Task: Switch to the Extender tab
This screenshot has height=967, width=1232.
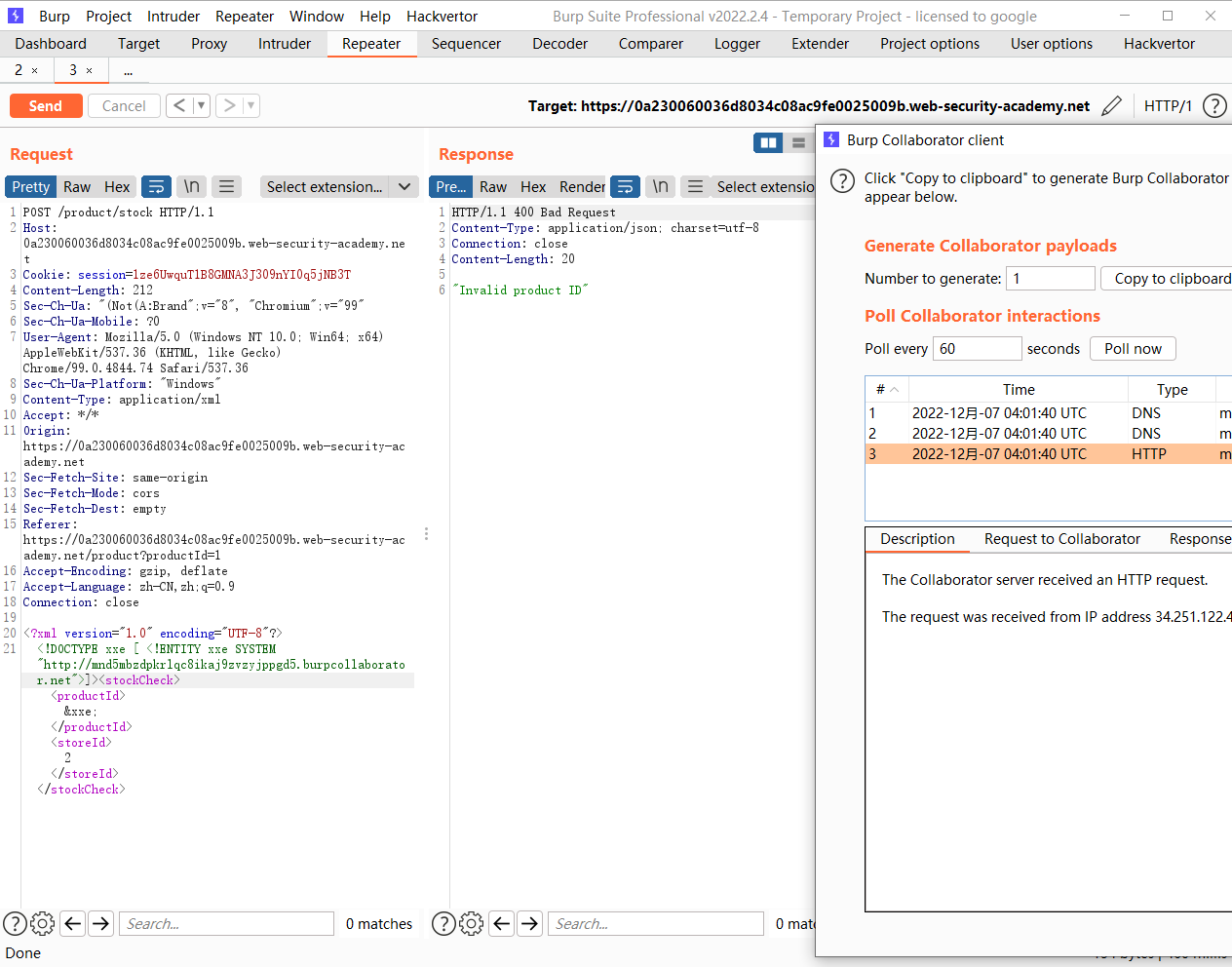Action: pyautogui.click(x=820, y=44)
